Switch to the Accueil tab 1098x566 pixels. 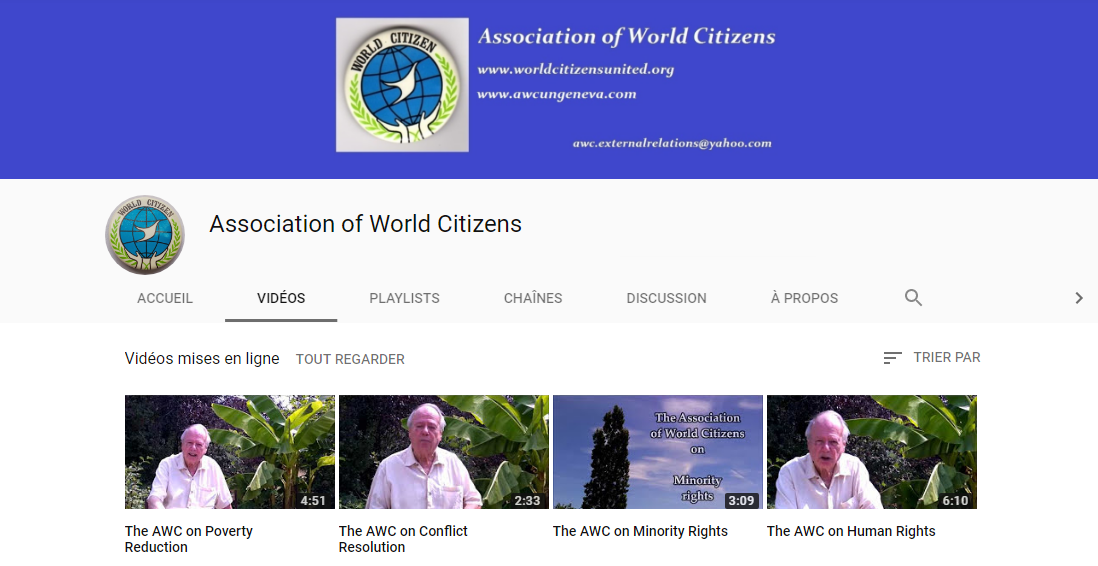tap(165, 298)
